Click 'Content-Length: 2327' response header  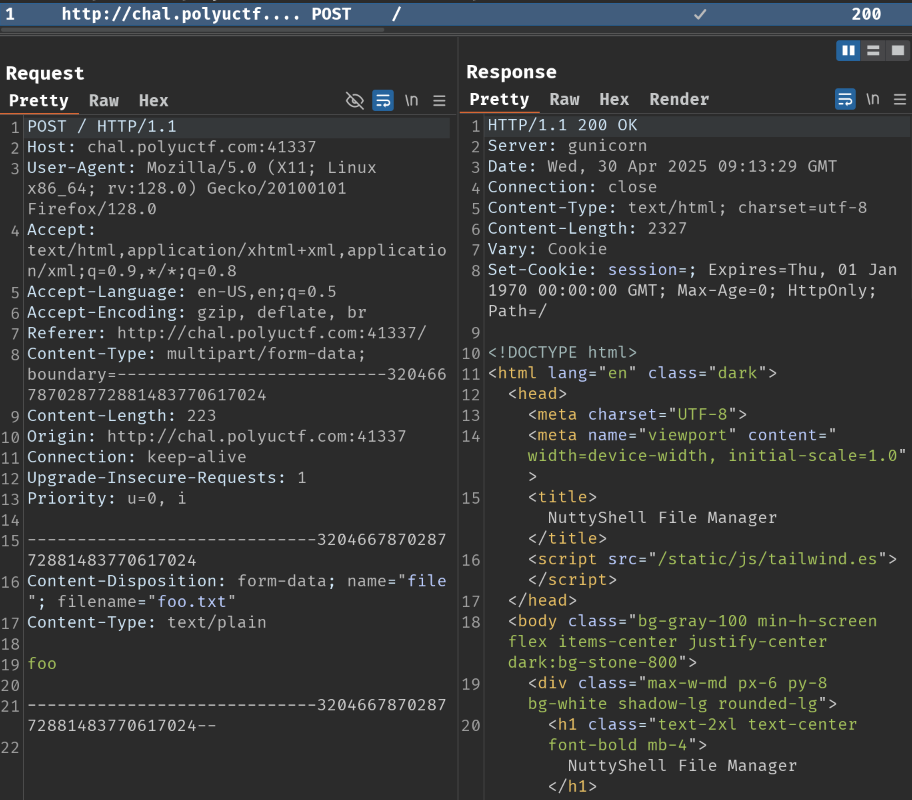tap(587, 228)
